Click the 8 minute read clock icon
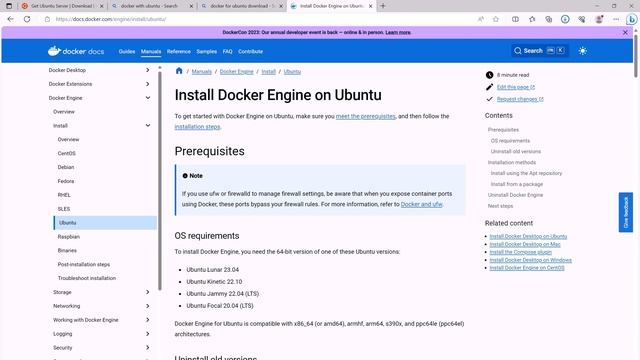Screen dimensions: 640x360 pyautogui.click(x=489, y=75)
